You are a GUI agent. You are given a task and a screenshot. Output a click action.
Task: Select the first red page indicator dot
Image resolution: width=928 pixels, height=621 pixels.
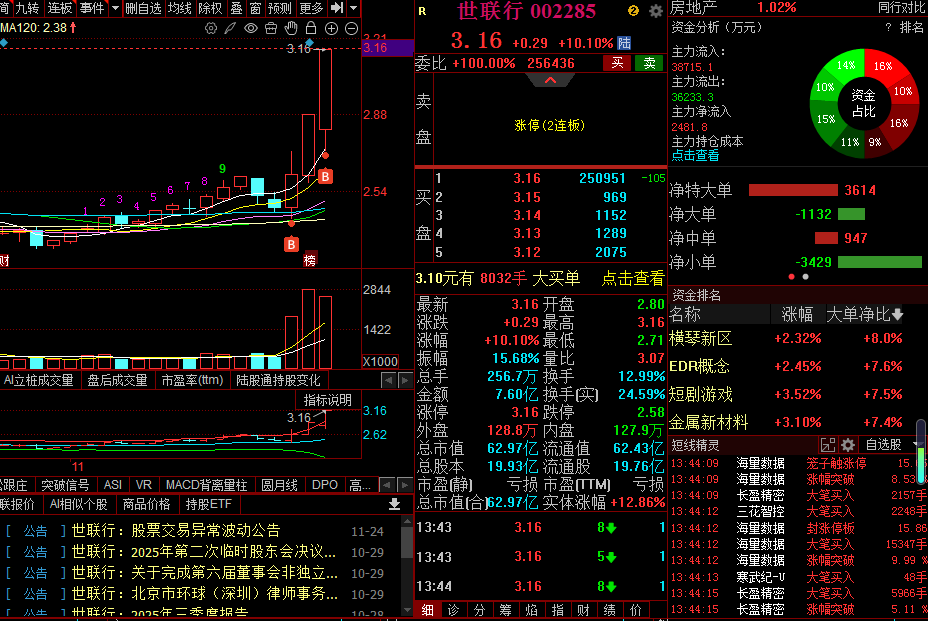[792, 276]
